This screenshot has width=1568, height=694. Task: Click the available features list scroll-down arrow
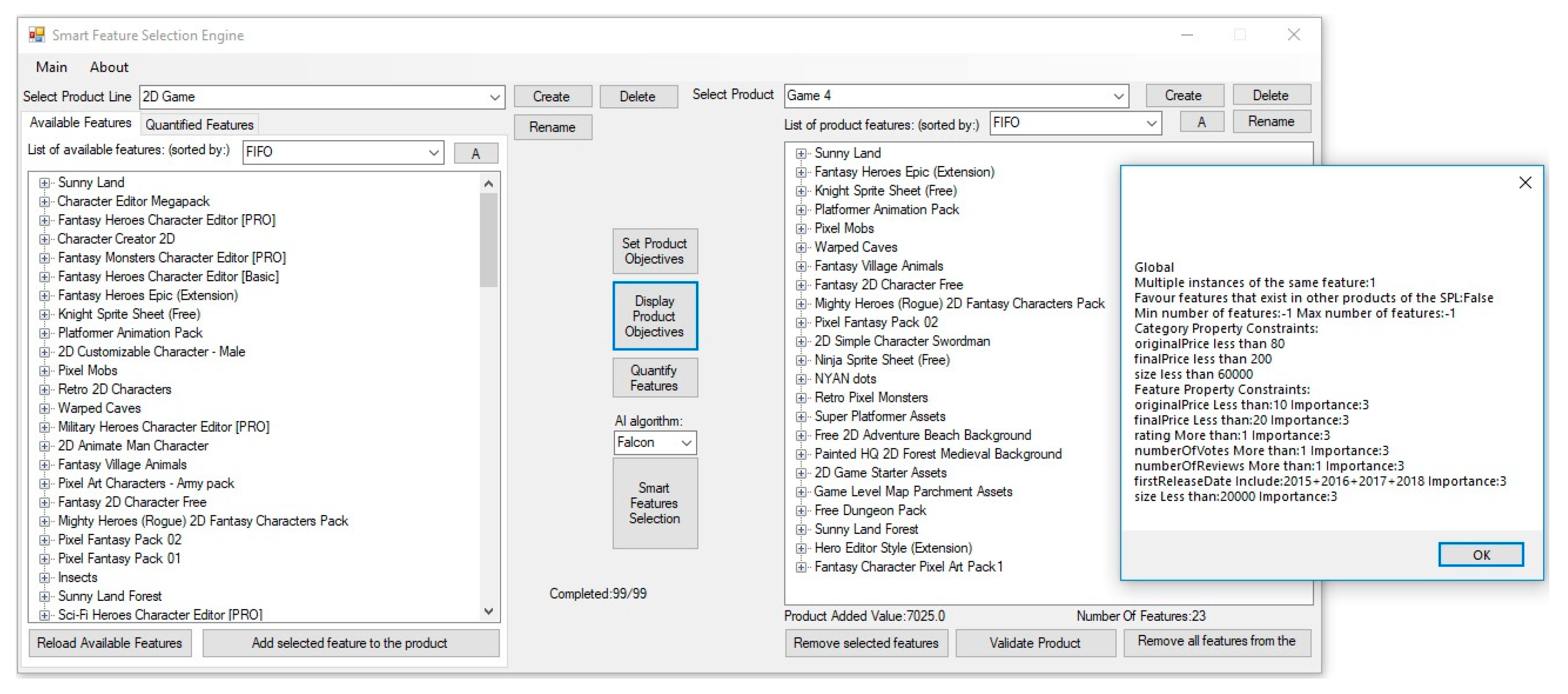[488, 611]
